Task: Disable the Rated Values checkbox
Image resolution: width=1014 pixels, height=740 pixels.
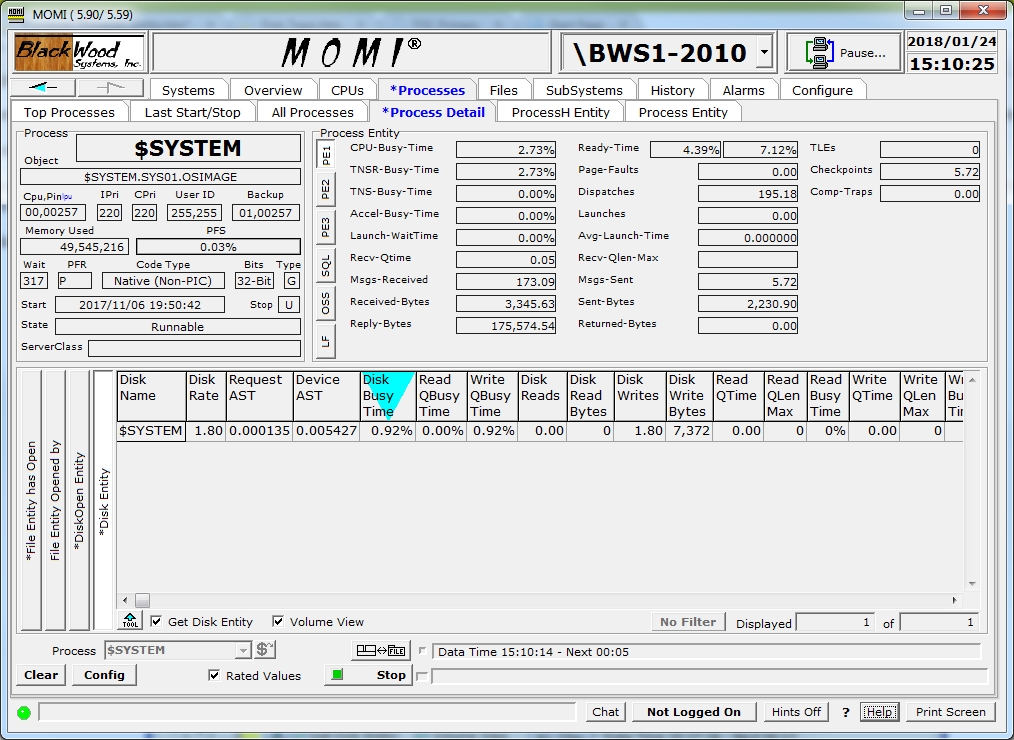Action: click(x=214, y=675)
